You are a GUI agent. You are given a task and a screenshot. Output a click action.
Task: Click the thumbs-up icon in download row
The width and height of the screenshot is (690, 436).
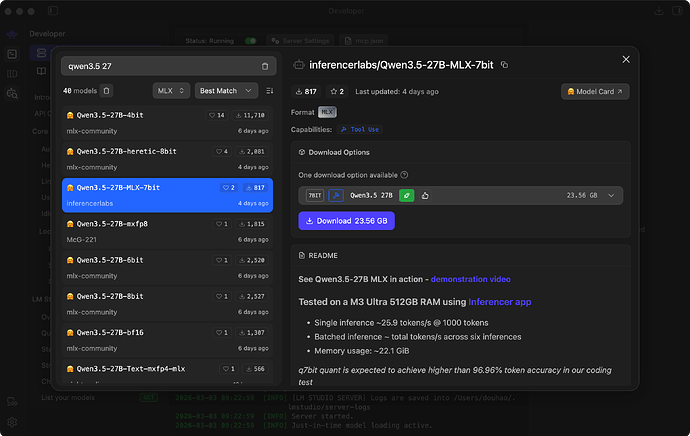tap(425, 195)
